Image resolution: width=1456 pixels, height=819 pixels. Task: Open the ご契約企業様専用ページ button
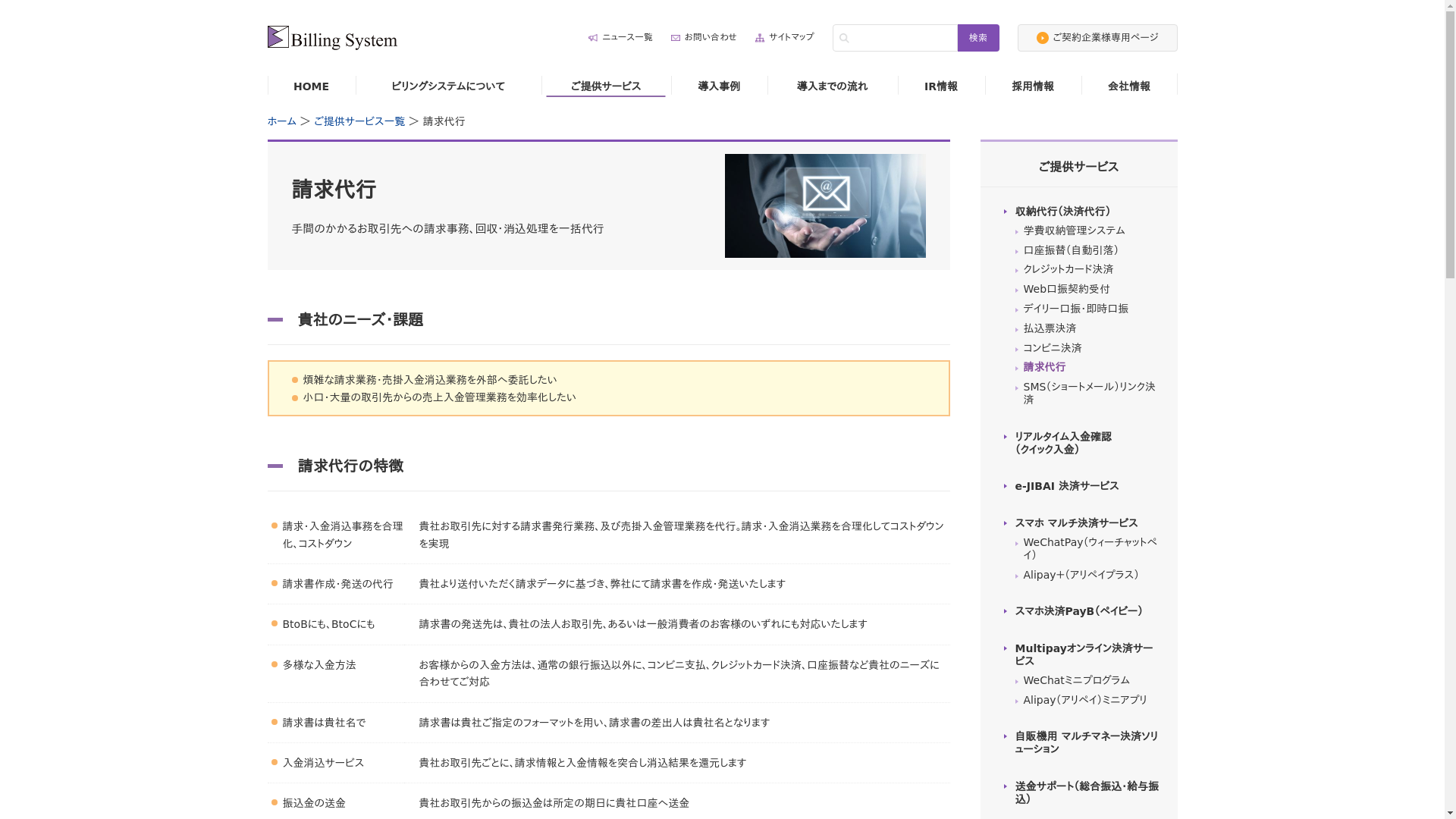pyautogui.click(x=1097, y=38)
